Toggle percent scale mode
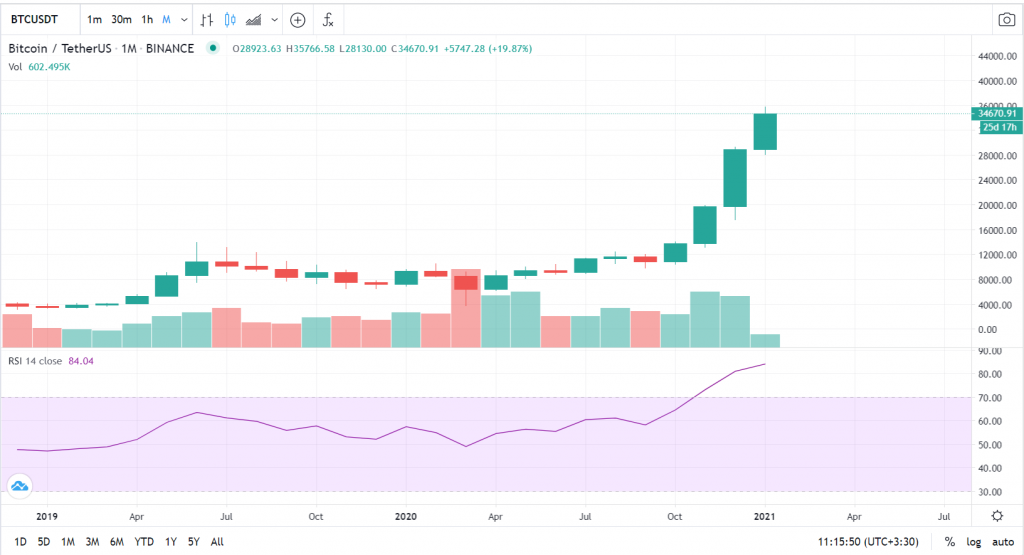This screenshot has width=1024, height=555. tap(949, 542)
